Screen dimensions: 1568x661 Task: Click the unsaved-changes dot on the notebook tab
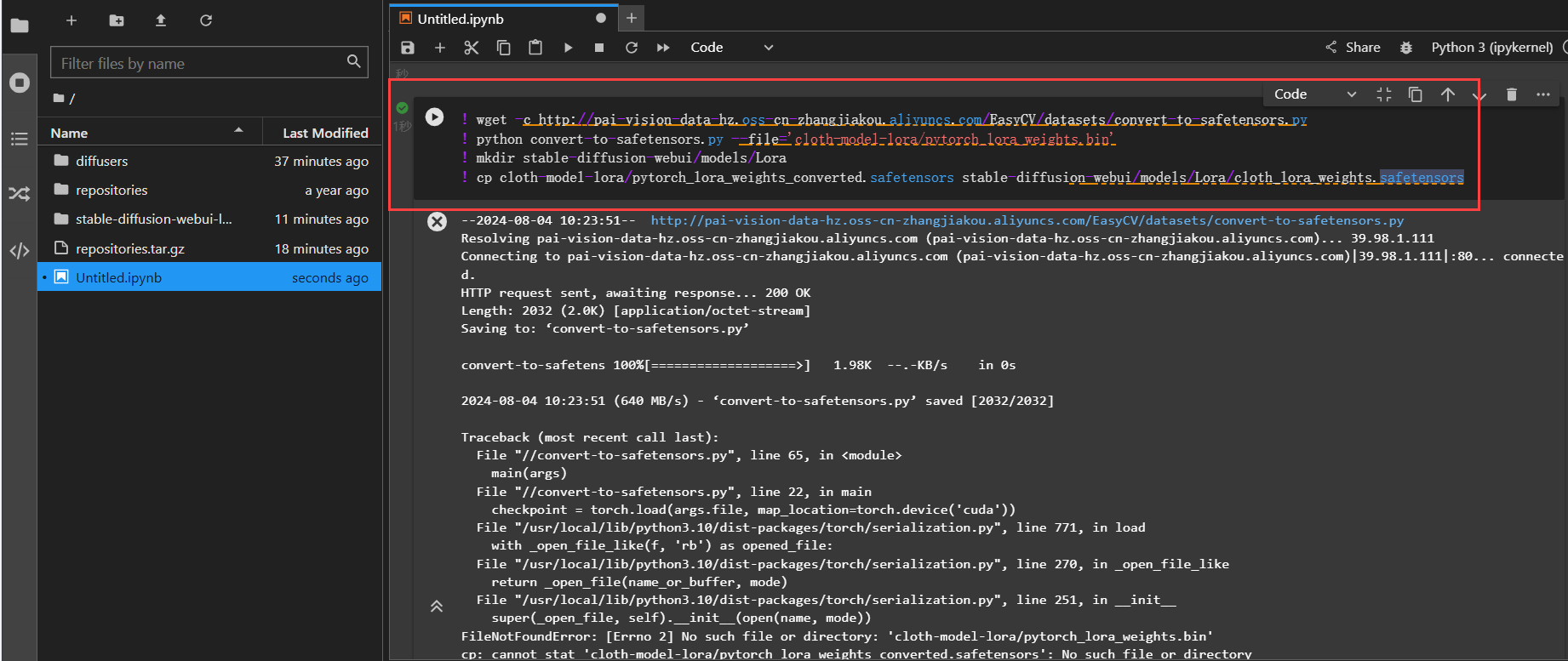601,18
